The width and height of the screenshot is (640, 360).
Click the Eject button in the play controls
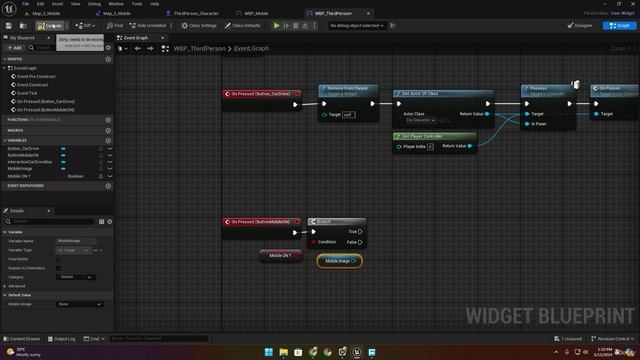pyautogui.click(x=305, y=26)
